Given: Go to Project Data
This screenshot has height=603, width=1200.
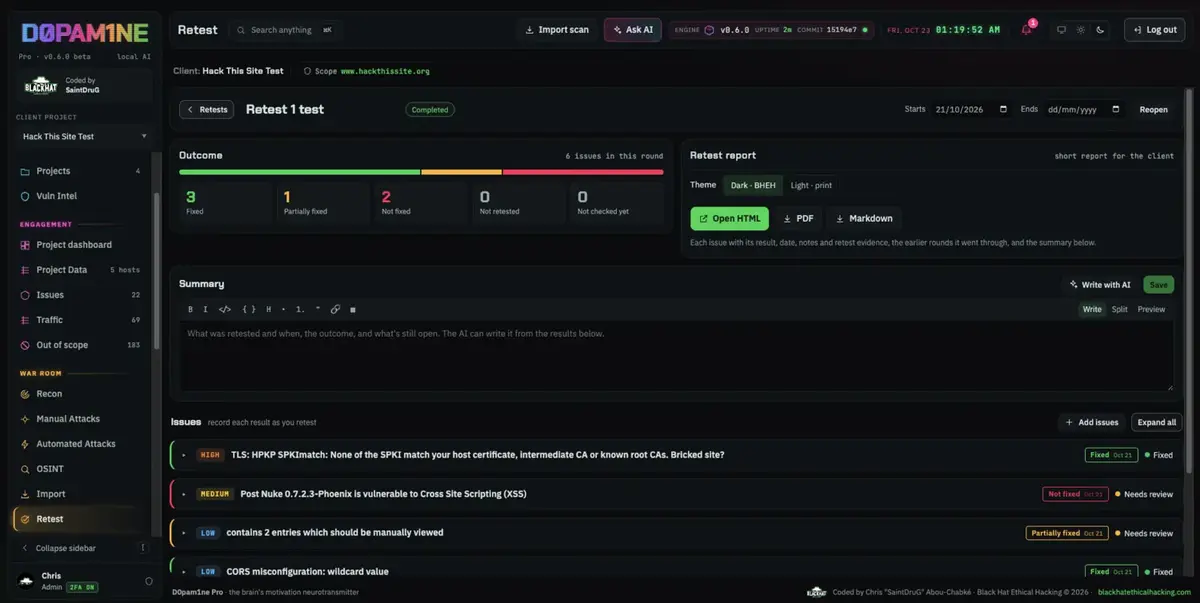Looking at the screenshot, I should 80,270.
